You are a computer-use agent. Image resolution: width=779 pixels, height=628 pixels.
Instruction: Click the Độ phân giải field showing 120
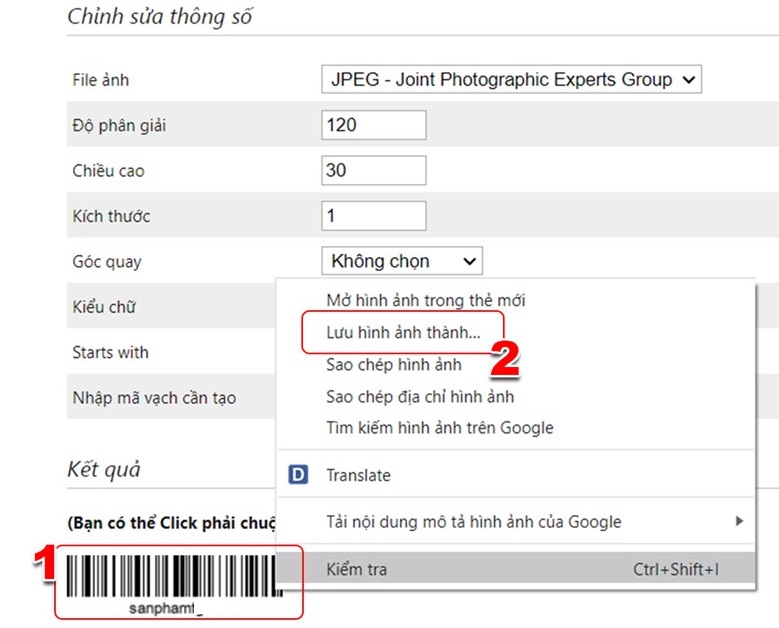374,125
